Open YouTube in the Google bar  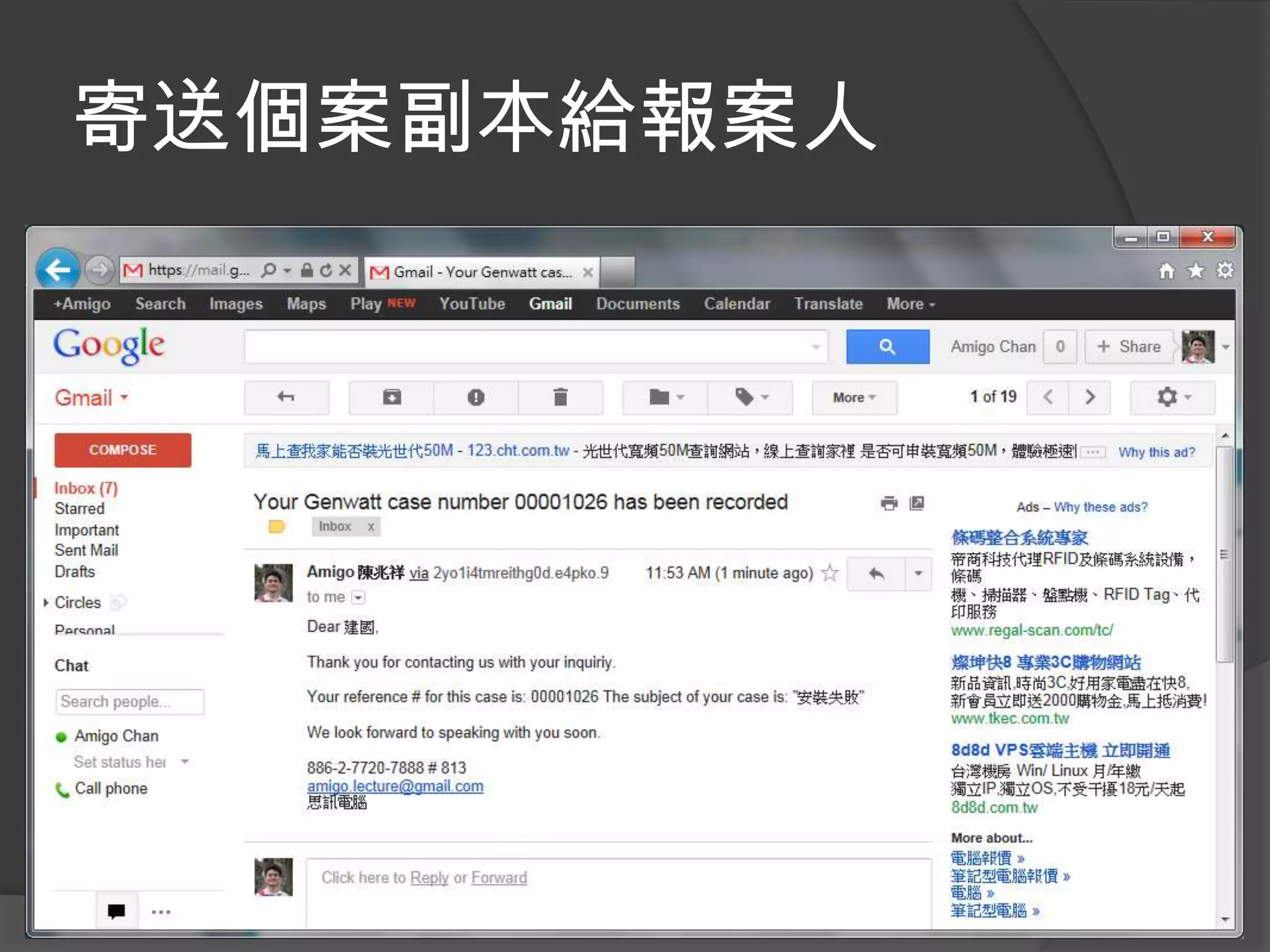pyautogui.click(x=472, y=304)
